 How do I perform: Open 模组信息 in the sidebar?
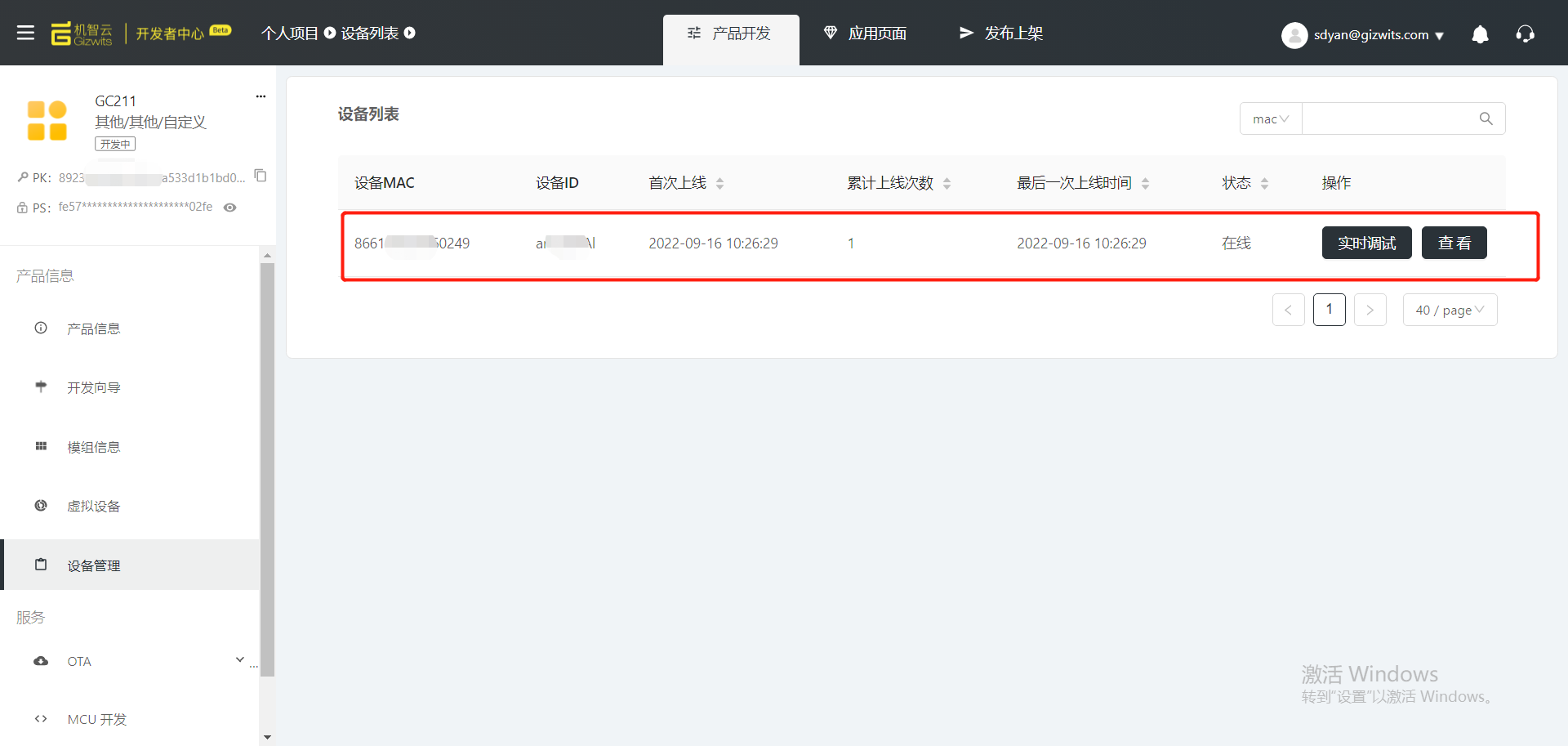click(93, 447)
